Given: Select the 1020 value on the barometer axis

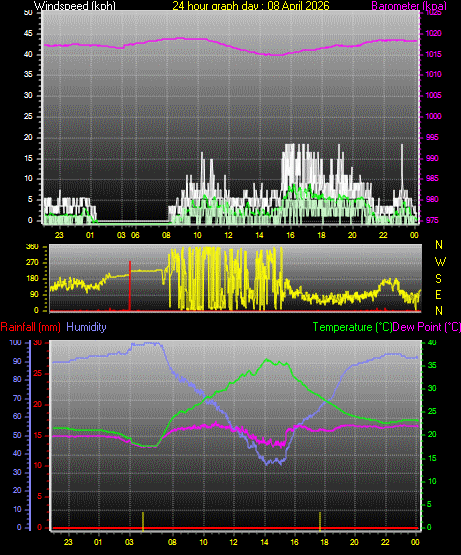Looking at the screenshot, I should pyautogui.click(x=434, y=34).
